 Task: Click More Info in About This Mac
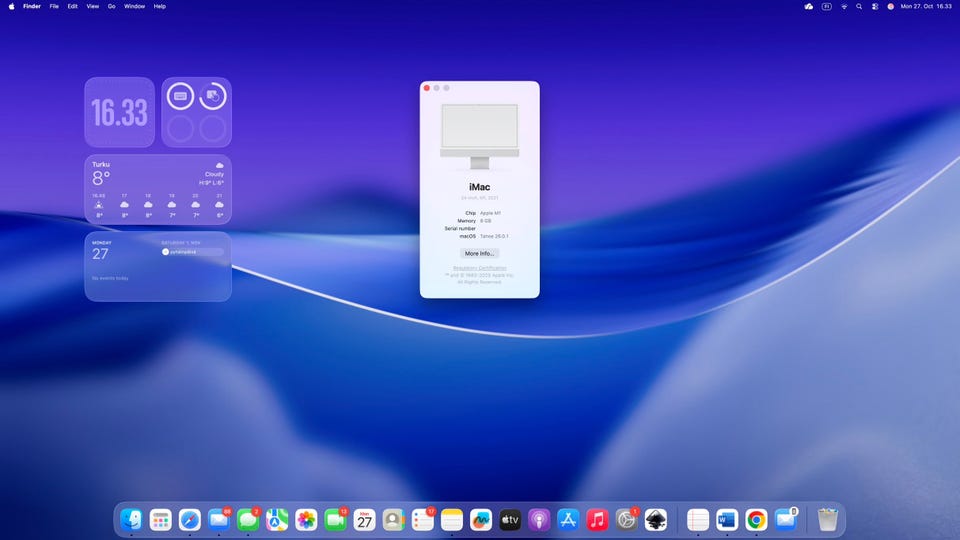479,253
